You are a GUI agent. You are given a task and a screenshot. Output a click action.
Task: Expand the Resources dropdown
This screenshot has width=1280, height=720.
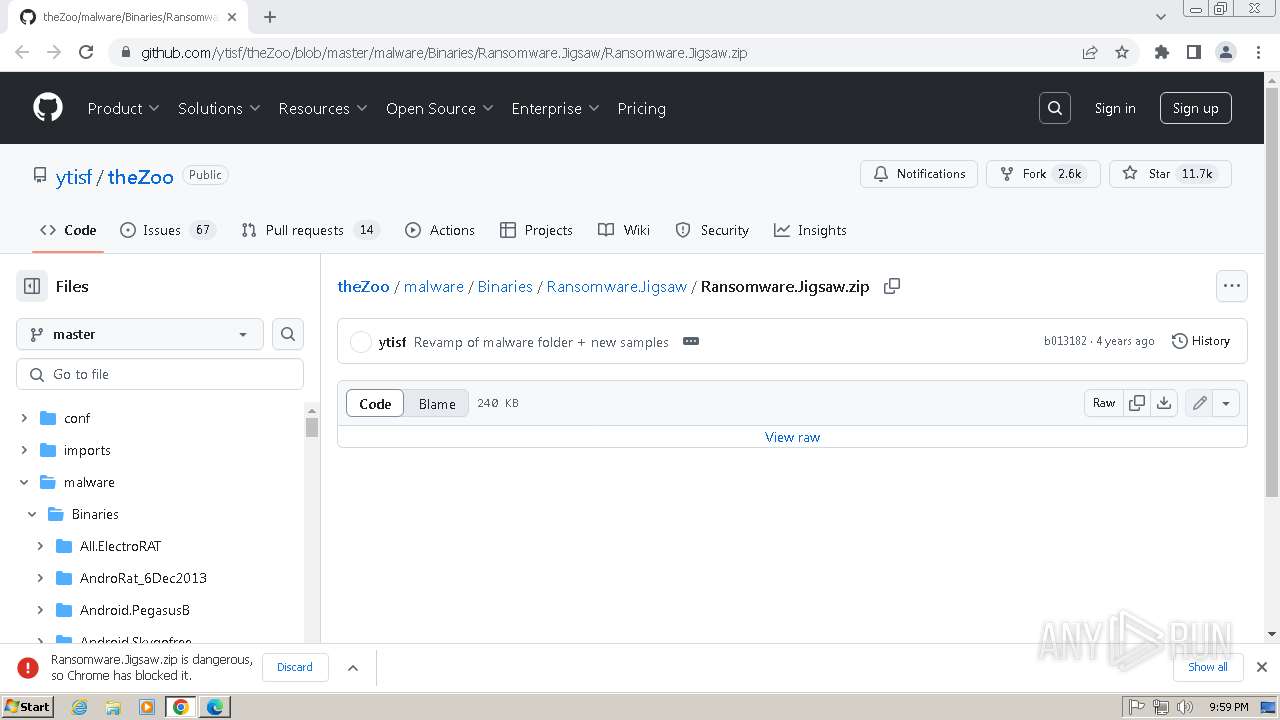[x=323, y=108]
